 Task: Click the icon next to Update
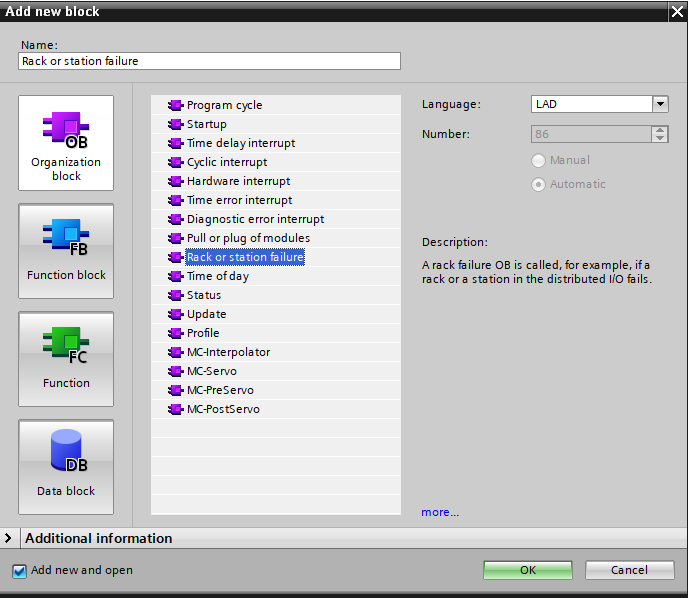176,314
